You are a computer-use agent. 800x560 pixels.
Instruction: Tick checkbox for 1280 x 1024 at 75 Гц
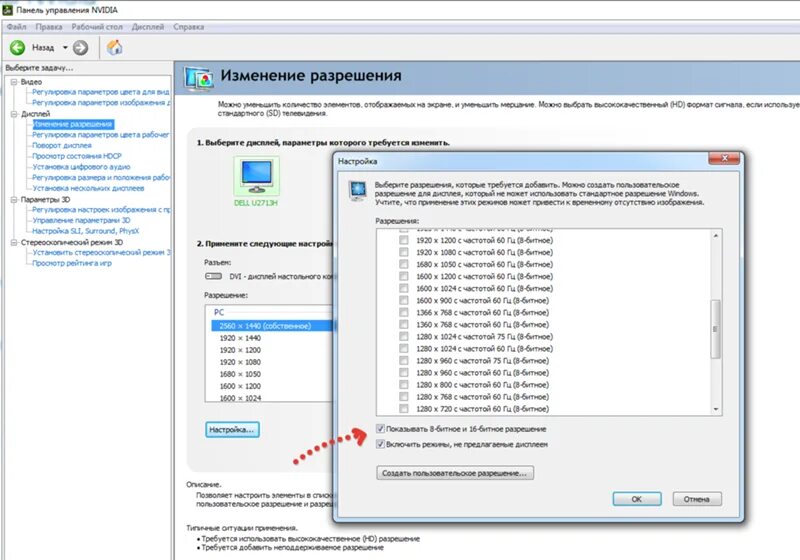(x=404, y=337)
